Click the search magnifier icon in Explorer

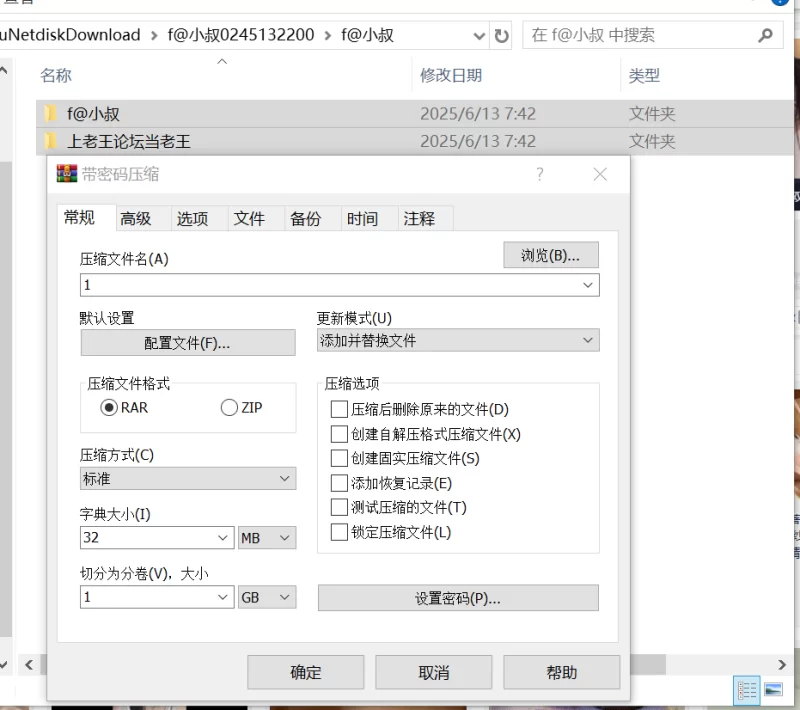click(x=765, y=36)
